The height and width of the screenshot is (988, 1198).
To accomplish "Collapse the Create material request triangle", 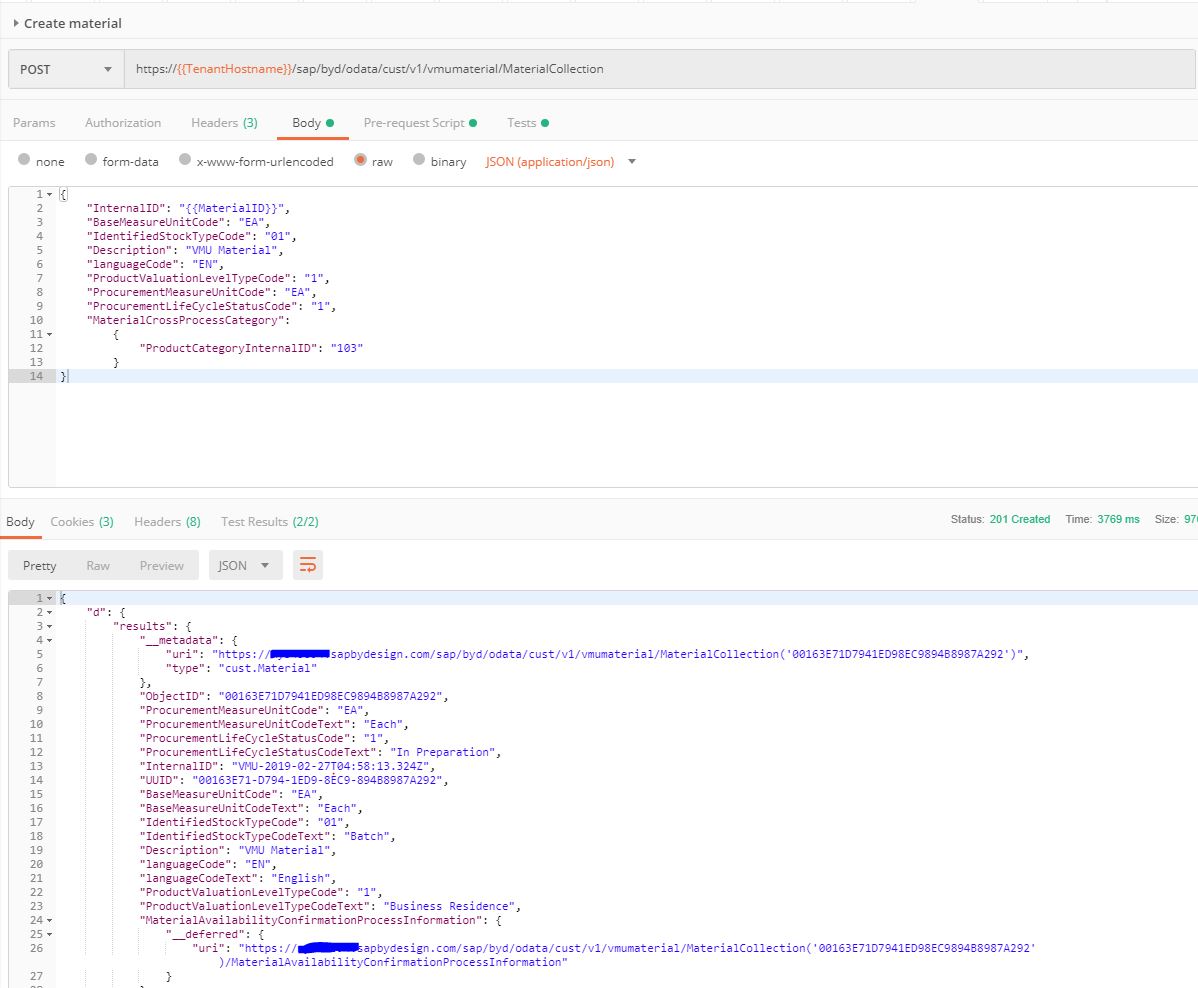I will [16, 23].
